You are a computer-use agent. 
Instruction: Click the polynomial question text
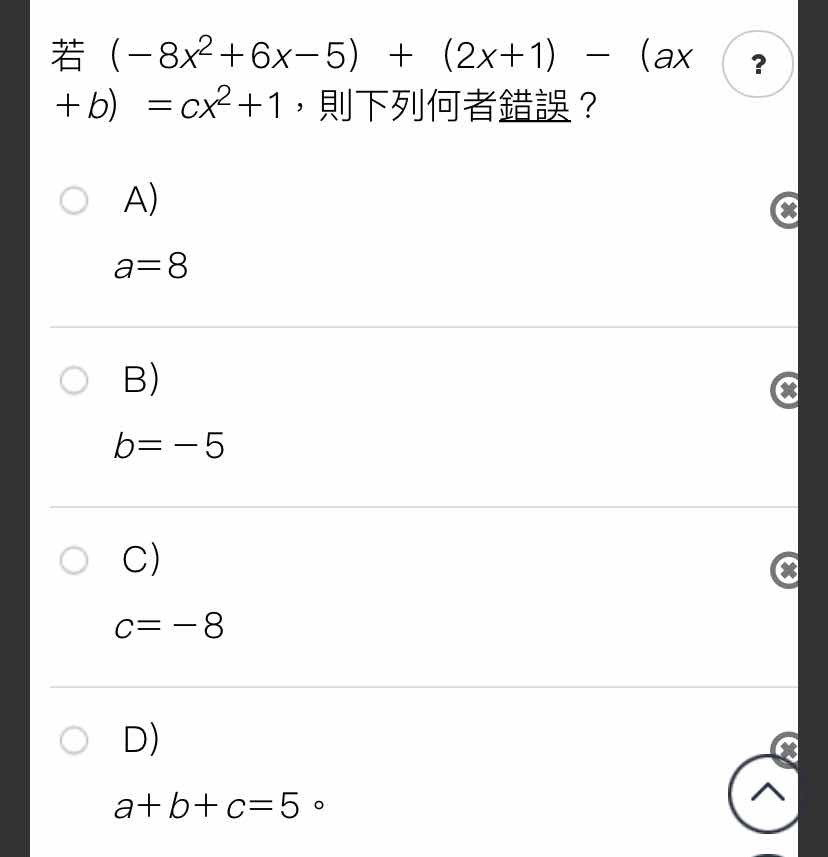pos(372,80)
